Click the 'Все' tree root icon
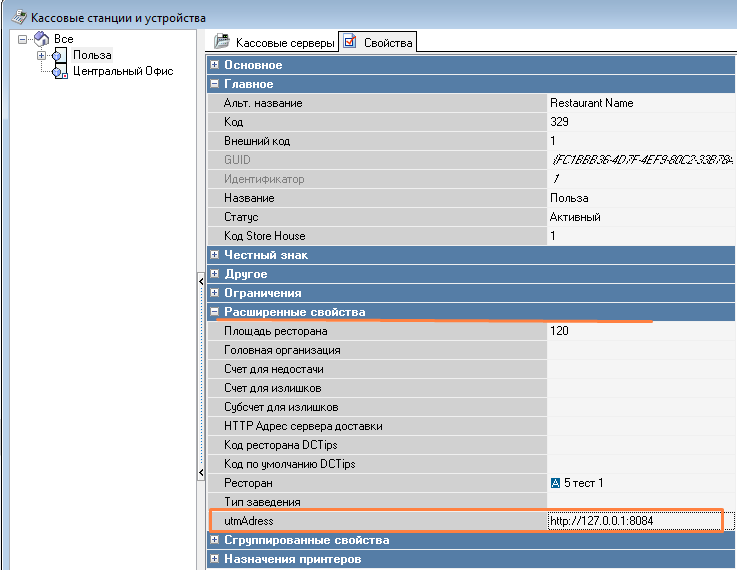This screenshot has width=737, height=570. pyautogui.click(x=40, y=38)
